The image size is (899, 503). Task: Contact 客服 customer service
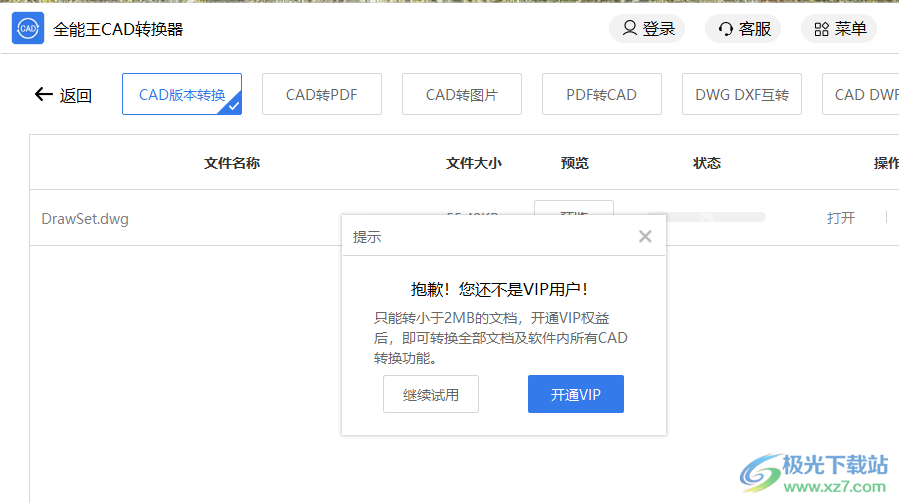[744, 29]
